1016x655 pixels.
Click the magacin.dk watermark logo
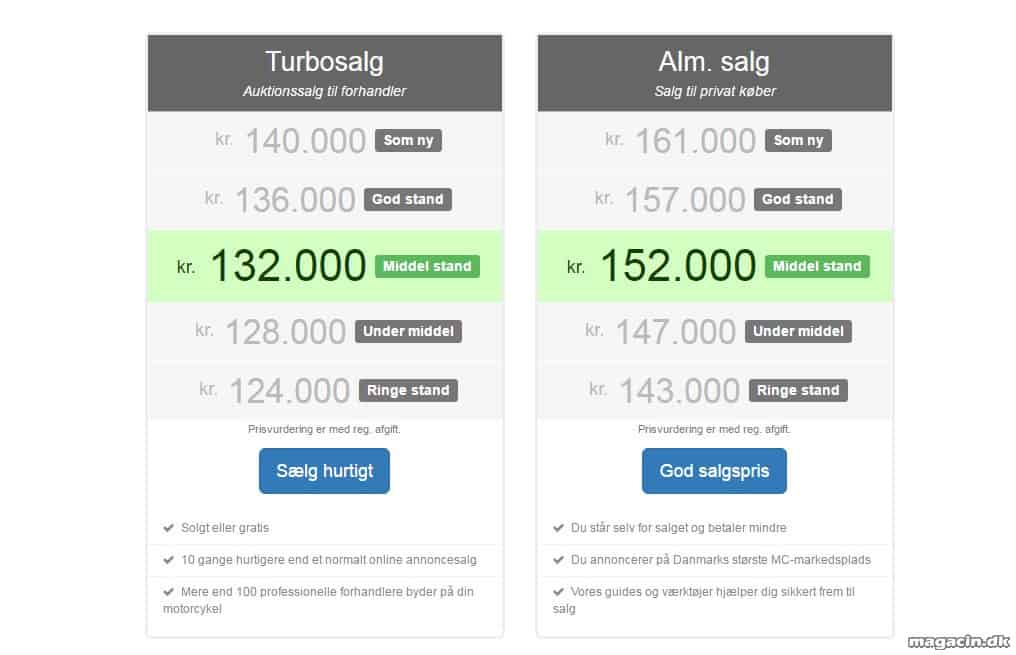point(958,641)
